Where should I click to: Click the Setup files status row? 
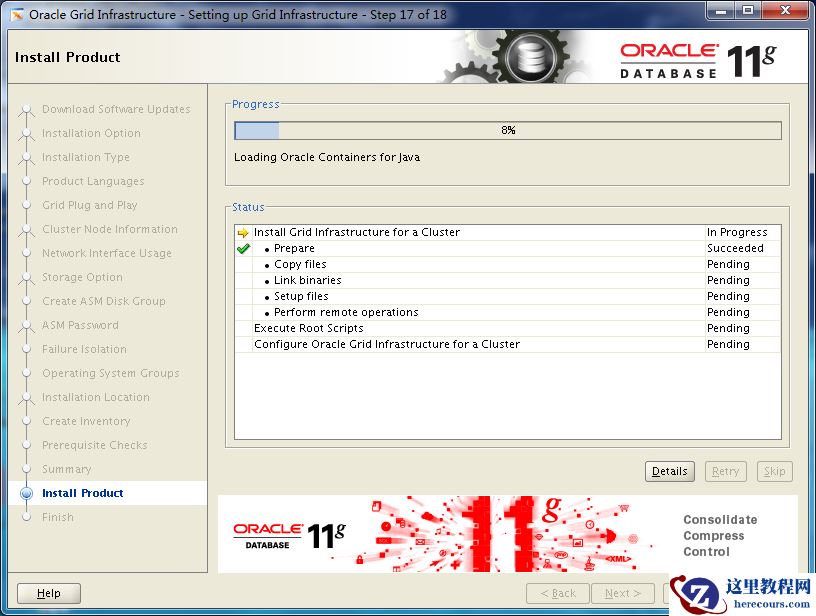click(x=508, y=297)
